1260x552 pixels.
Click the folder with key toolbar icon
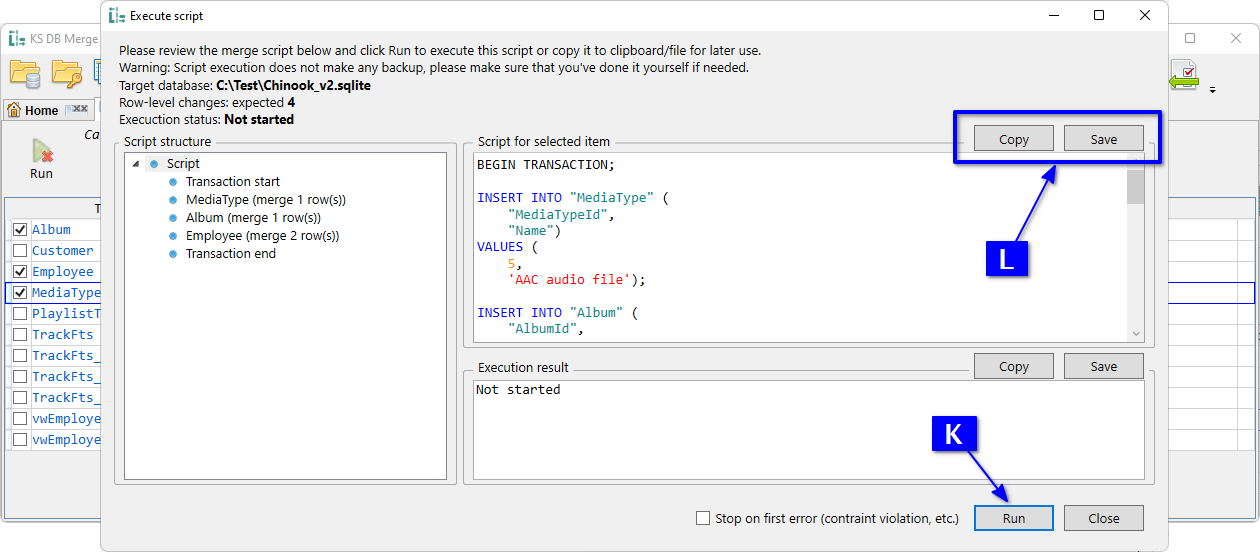click(x=67, y=73)
